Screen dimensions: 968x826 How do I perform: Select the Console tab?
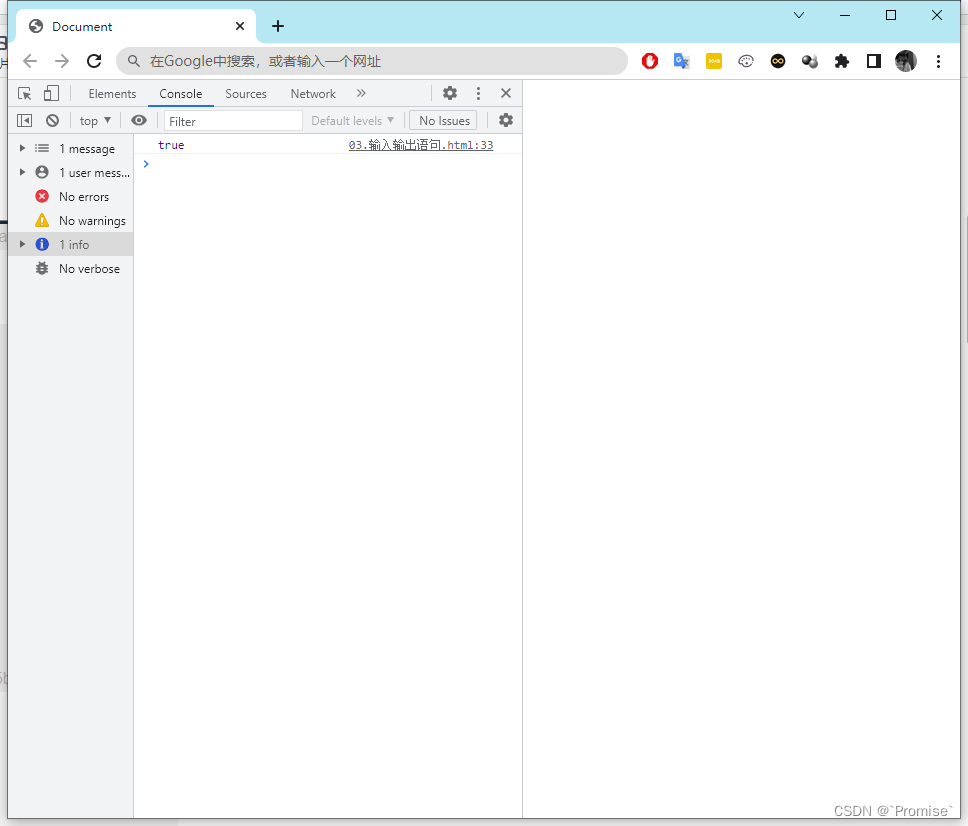click(x=181, y=94)
